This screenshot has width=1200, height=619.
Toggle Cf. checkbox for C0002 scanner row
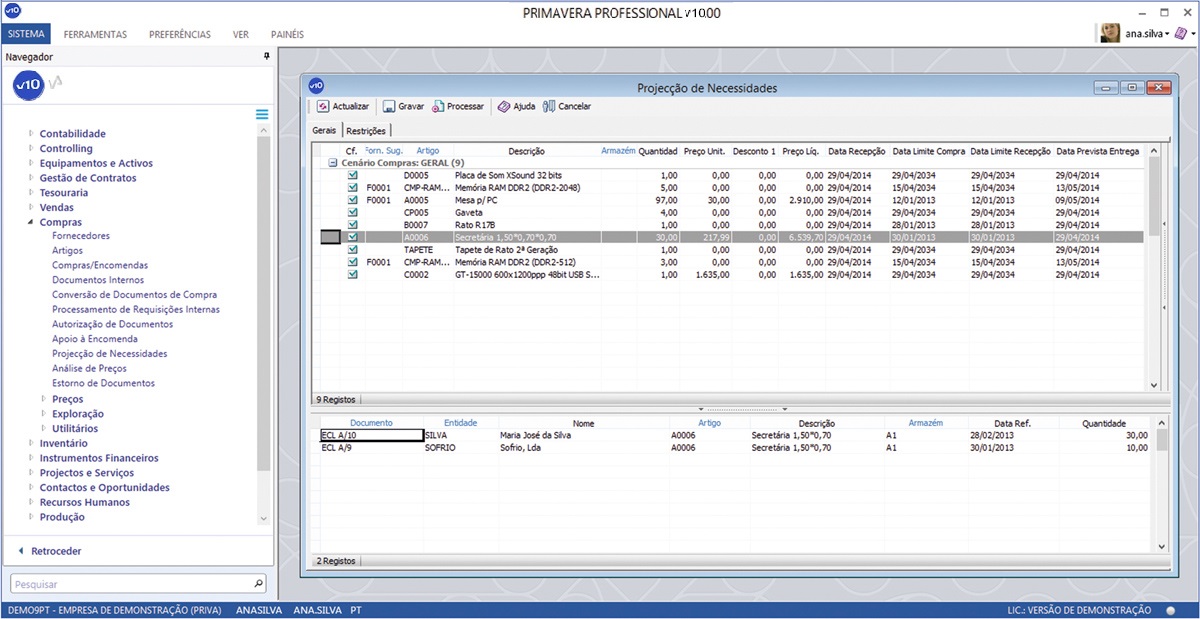(352, 274)
